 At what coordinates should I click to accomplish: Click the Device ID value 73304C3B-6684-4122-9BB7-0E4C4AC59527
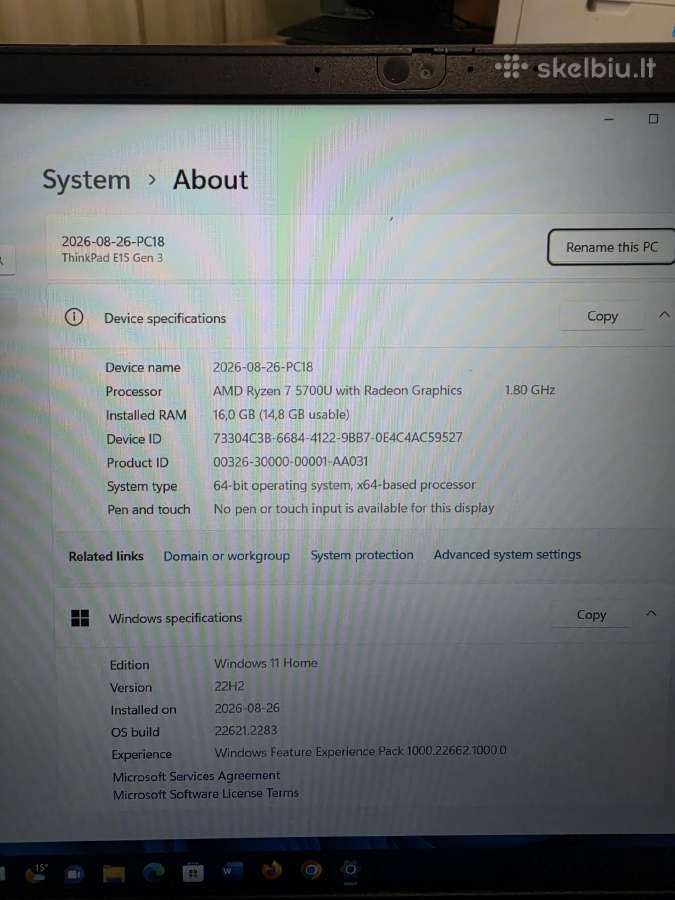tap(338, 437)
